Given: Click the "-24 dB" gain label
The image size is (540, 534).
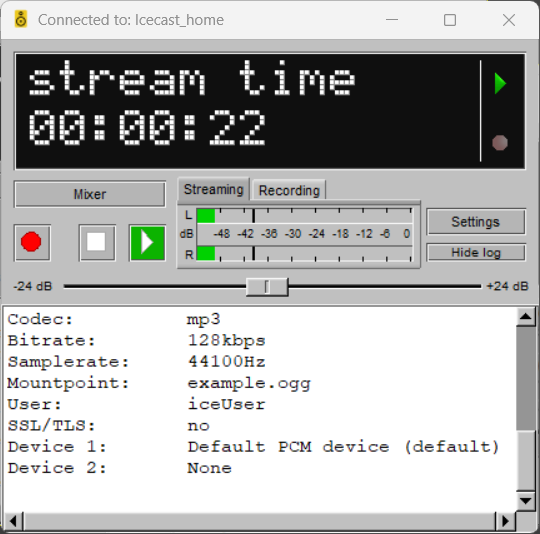Looking at the screenshot, I should coord(33,286).
